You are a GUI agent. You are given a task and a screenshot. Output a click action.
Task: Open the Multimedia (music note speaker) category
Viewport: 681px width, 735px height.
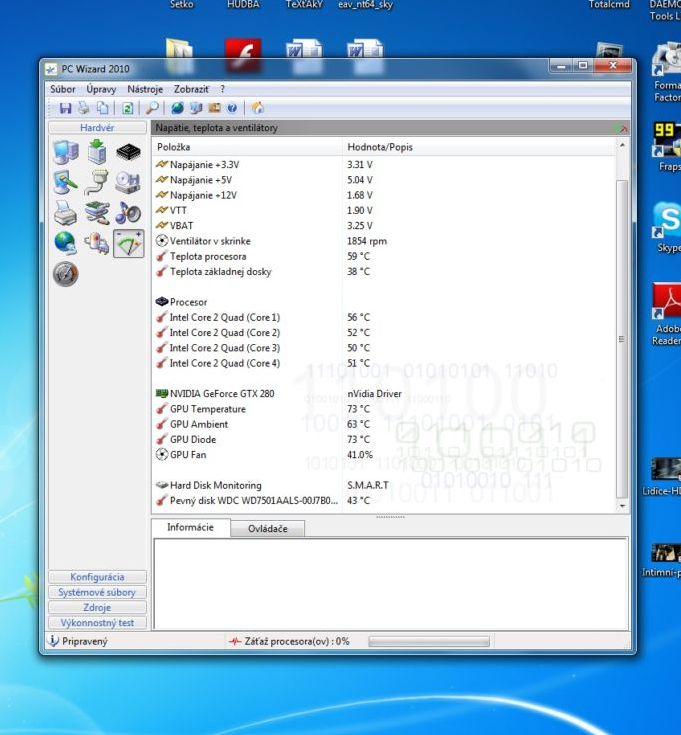coord(128,213)
